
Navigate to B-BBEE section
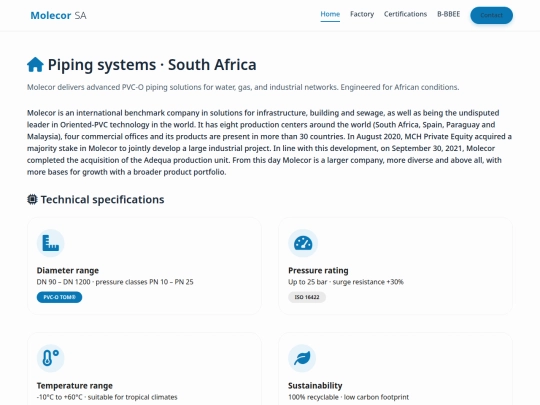[448, 14]
